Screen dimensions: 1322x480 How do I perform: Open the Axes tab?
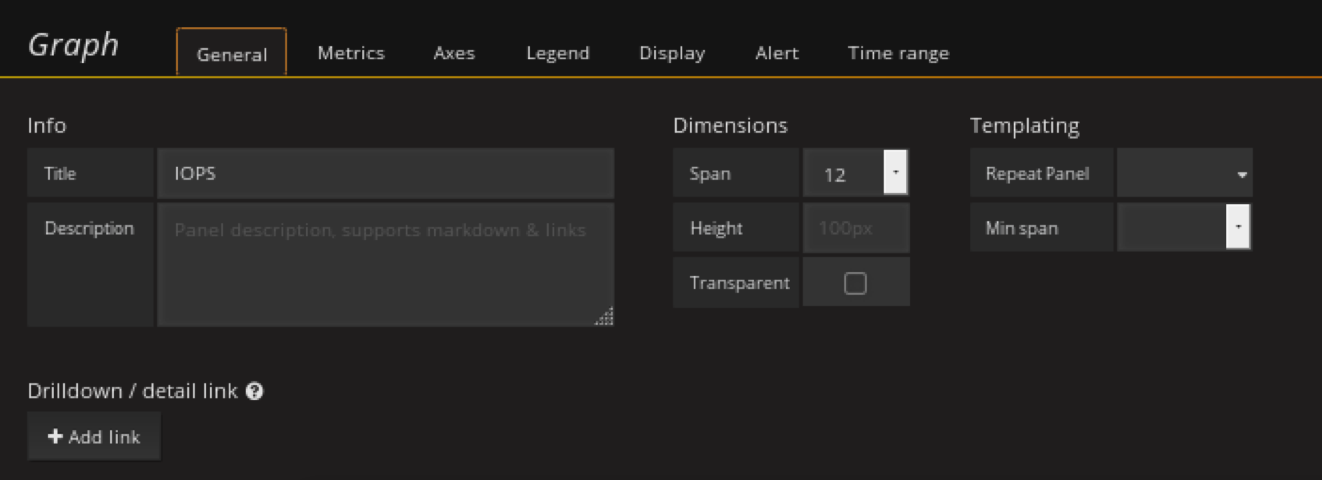click(x=454, y=53)
